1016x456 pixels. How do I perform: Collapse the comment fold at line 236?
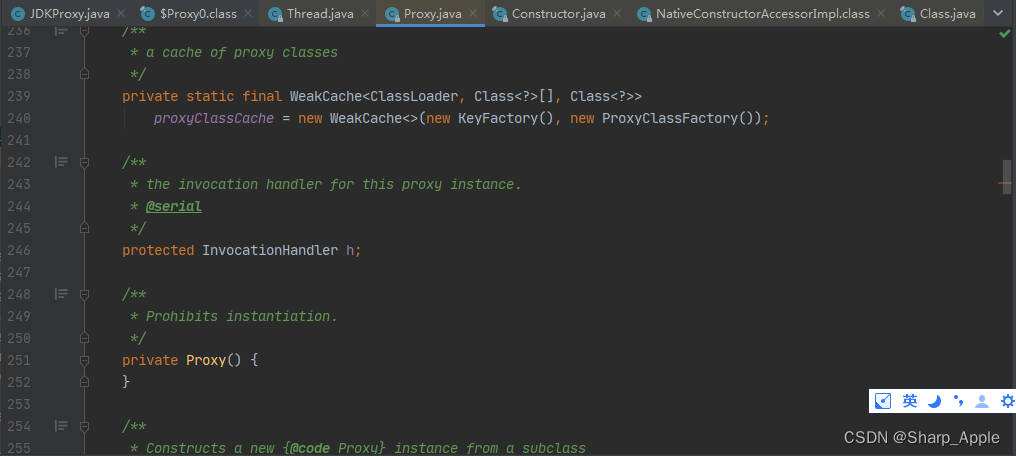click(84, 30)
